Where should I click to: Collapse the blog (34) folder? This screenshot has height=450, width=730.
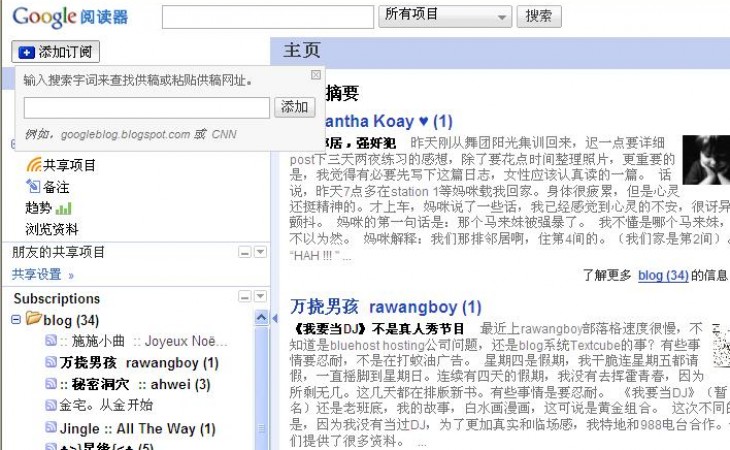tap(16, 320)
